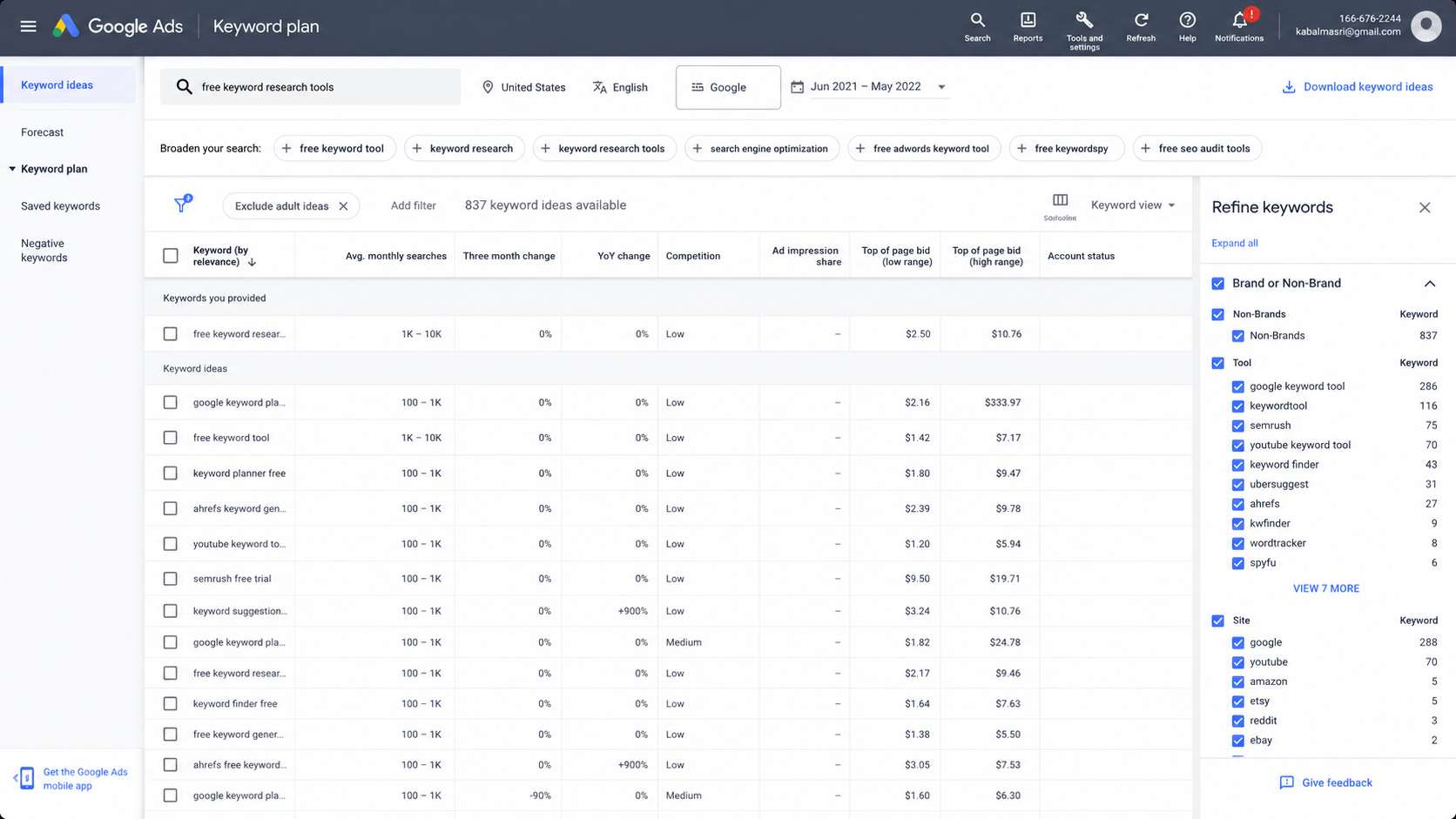Uncheck 'google keyword tool' refine option
The image size is (1456, 819).
click(x=1238, y=386)
